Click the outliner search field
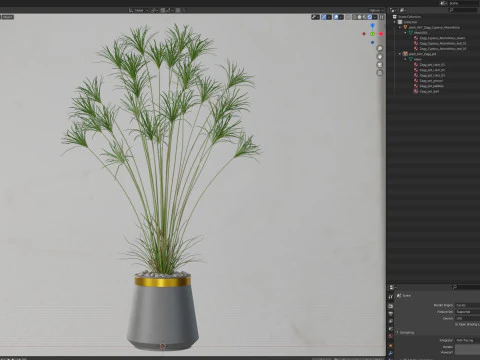The image size is (480, 360). 463,10
